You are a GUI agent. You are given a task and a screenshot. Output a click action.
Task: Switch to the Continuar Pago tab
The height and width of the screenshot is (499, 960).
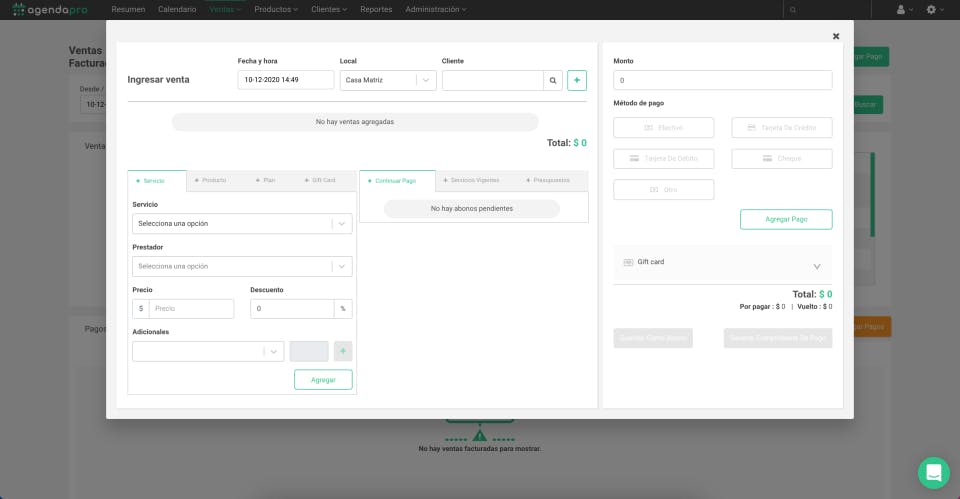(x=397, y=181)
